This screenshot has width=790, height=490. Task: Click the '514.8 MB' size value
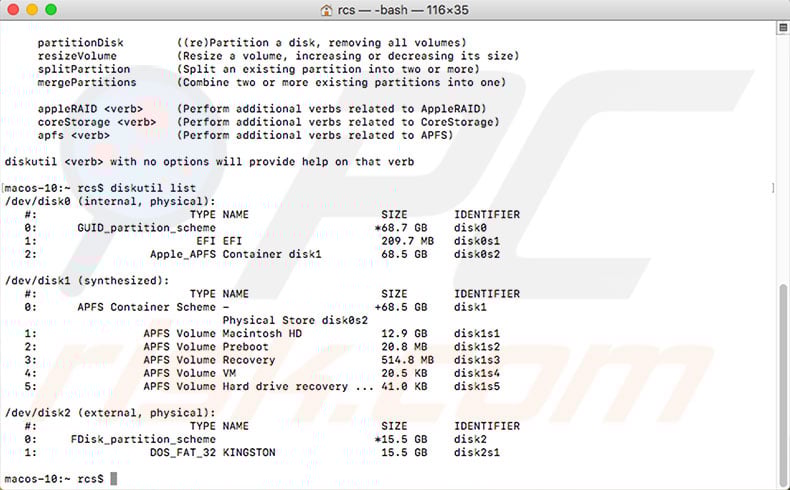408,360
